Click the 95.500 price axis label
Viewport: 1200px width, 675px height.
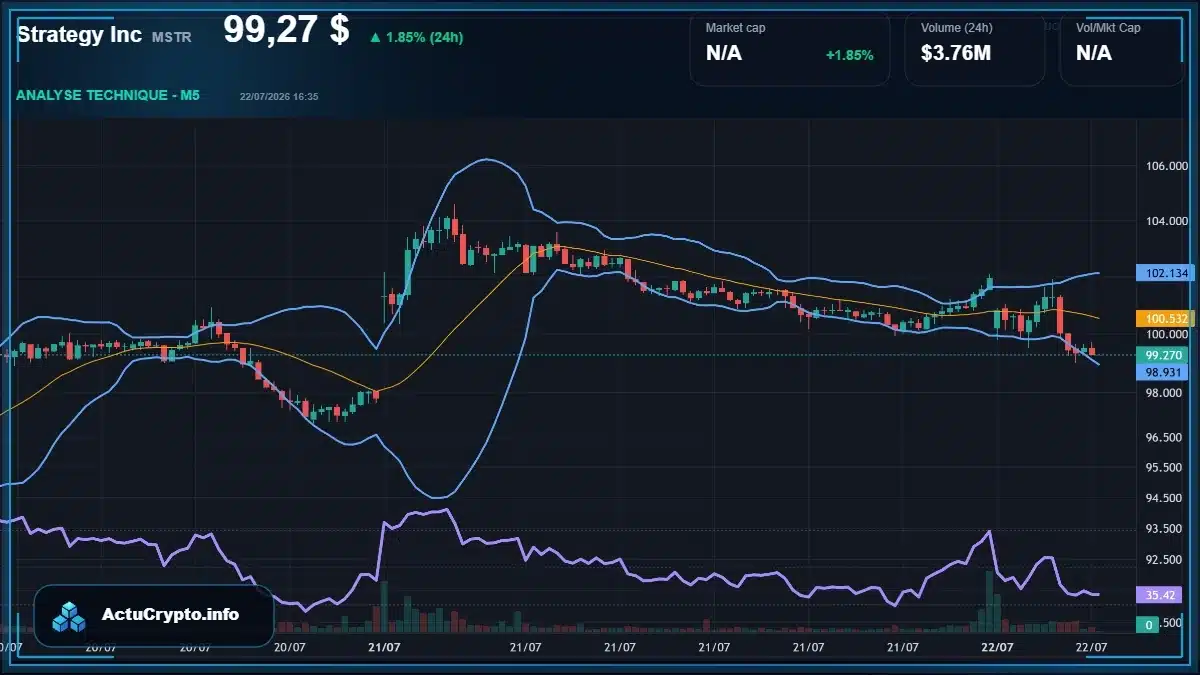(x=1166, y=468)
